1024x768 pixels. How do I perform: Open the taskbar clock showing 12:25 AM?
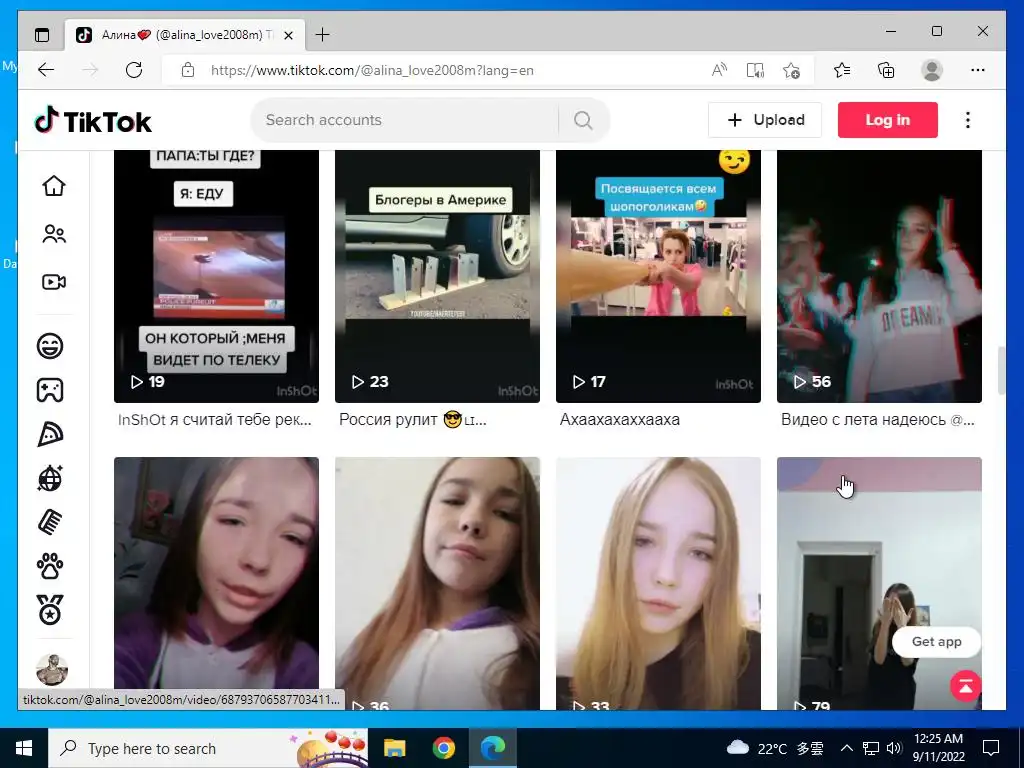(x=938, y=748)
